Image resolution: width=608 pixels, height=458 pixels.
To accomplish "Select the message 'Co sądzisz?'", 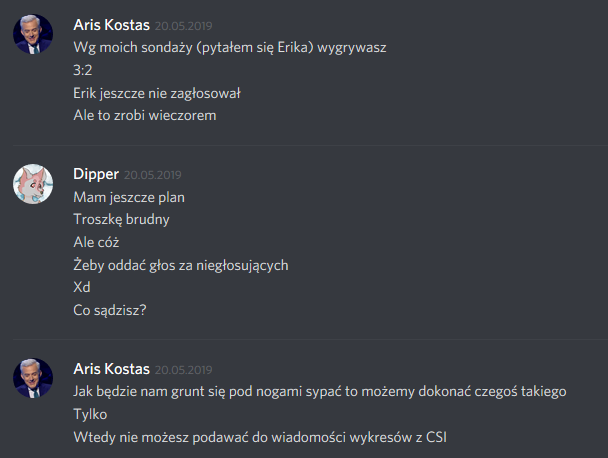I will click(110, 311).
